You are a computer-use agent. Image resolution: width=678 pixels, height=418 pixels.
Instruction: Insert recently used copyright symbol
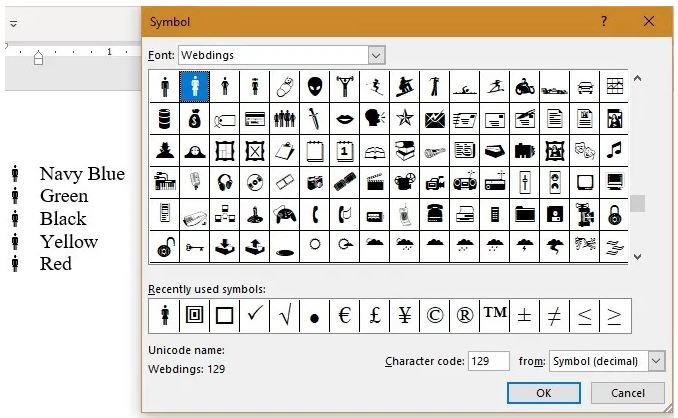click(x=435, y=316)
